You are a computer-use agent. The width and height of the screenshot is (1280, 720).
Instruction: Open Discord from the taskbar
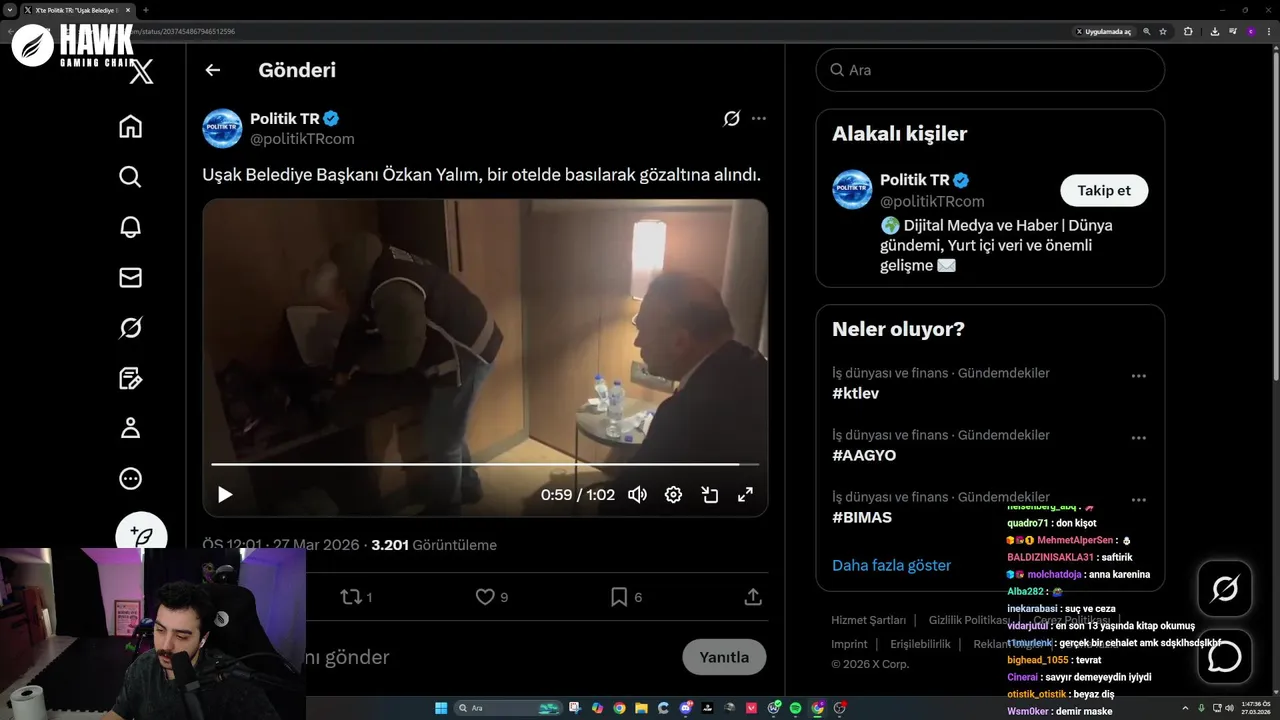pos(686,708)
